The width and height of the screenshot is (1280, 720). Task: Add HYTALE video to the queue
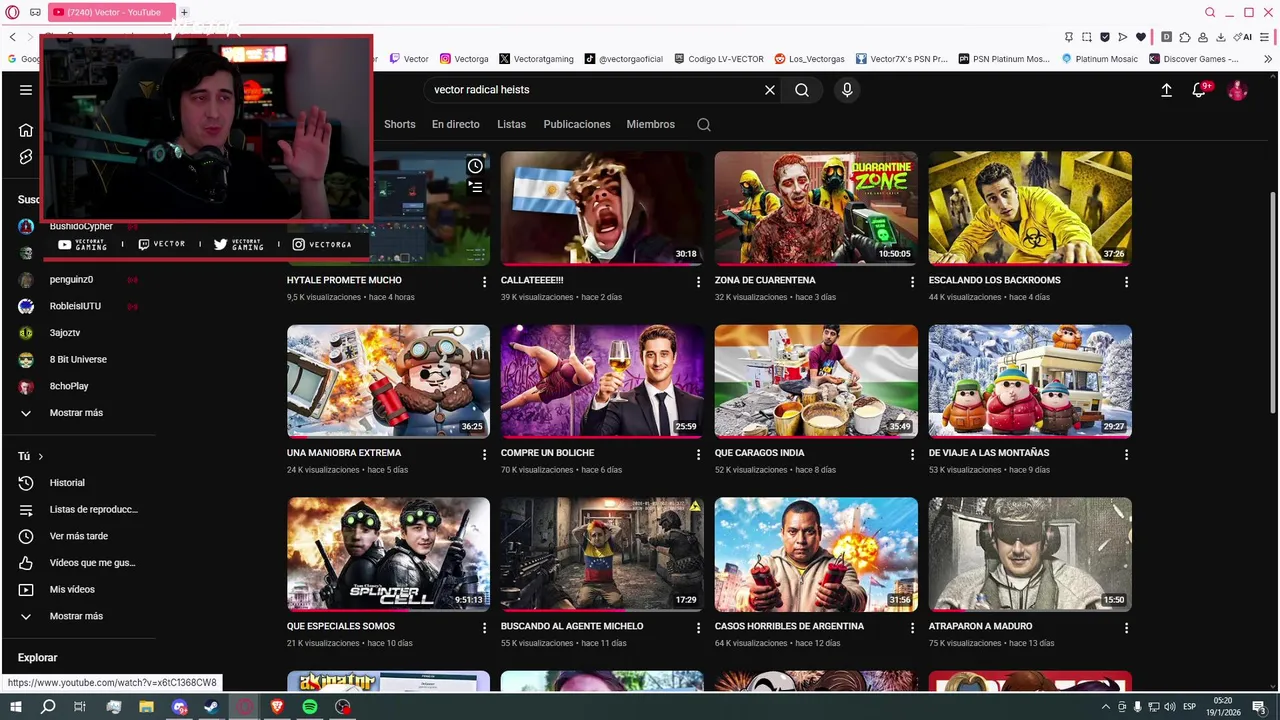pyautogui.click(x=475, y=187)
